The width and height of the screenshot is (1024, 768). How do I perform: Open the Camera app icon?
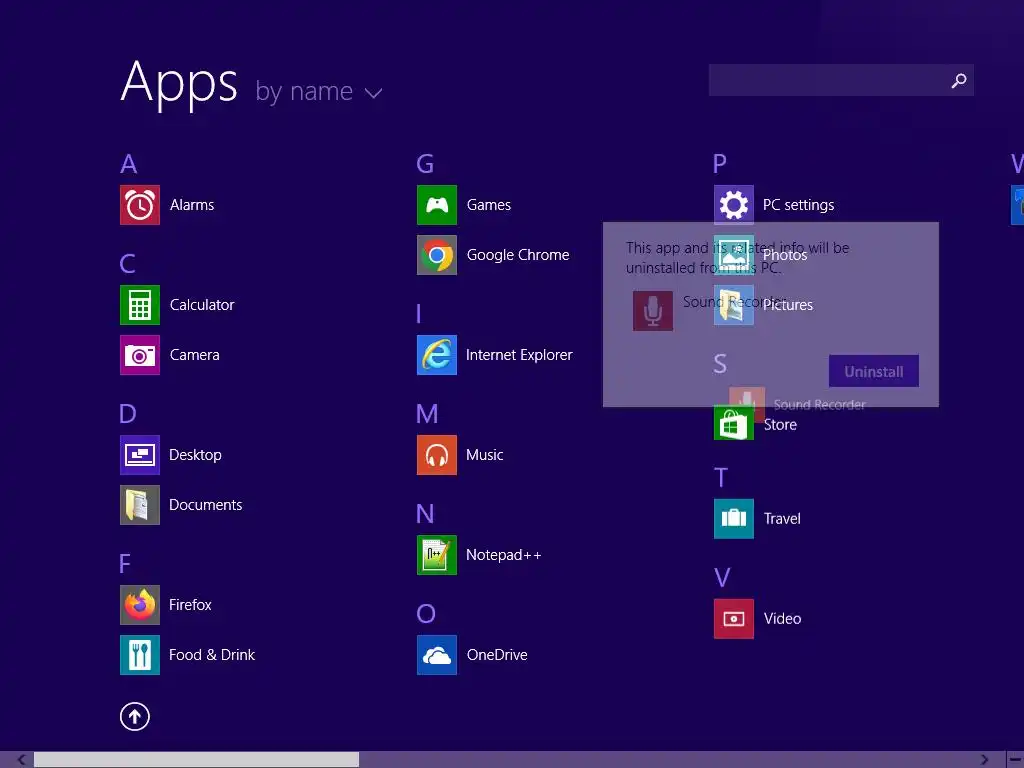click(x=140, y=355)
